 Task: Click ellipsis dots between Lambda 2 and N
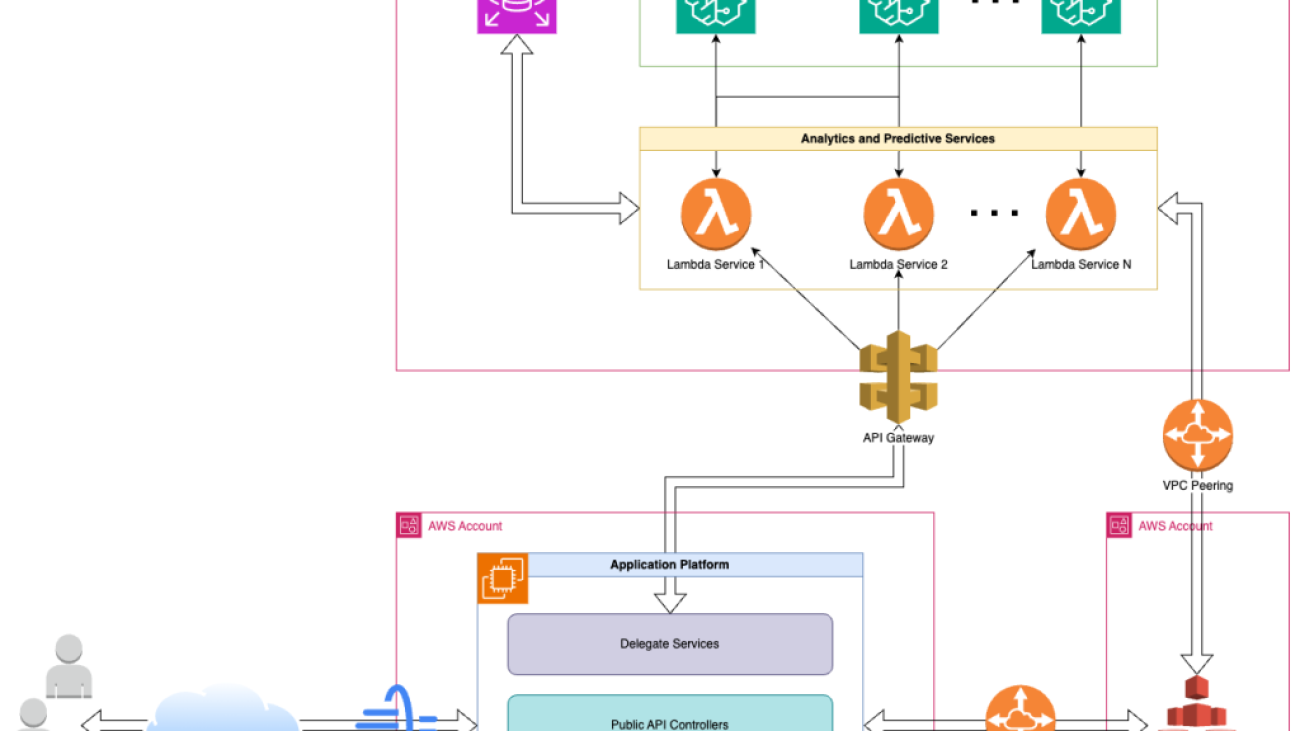[x=994, y=213]
